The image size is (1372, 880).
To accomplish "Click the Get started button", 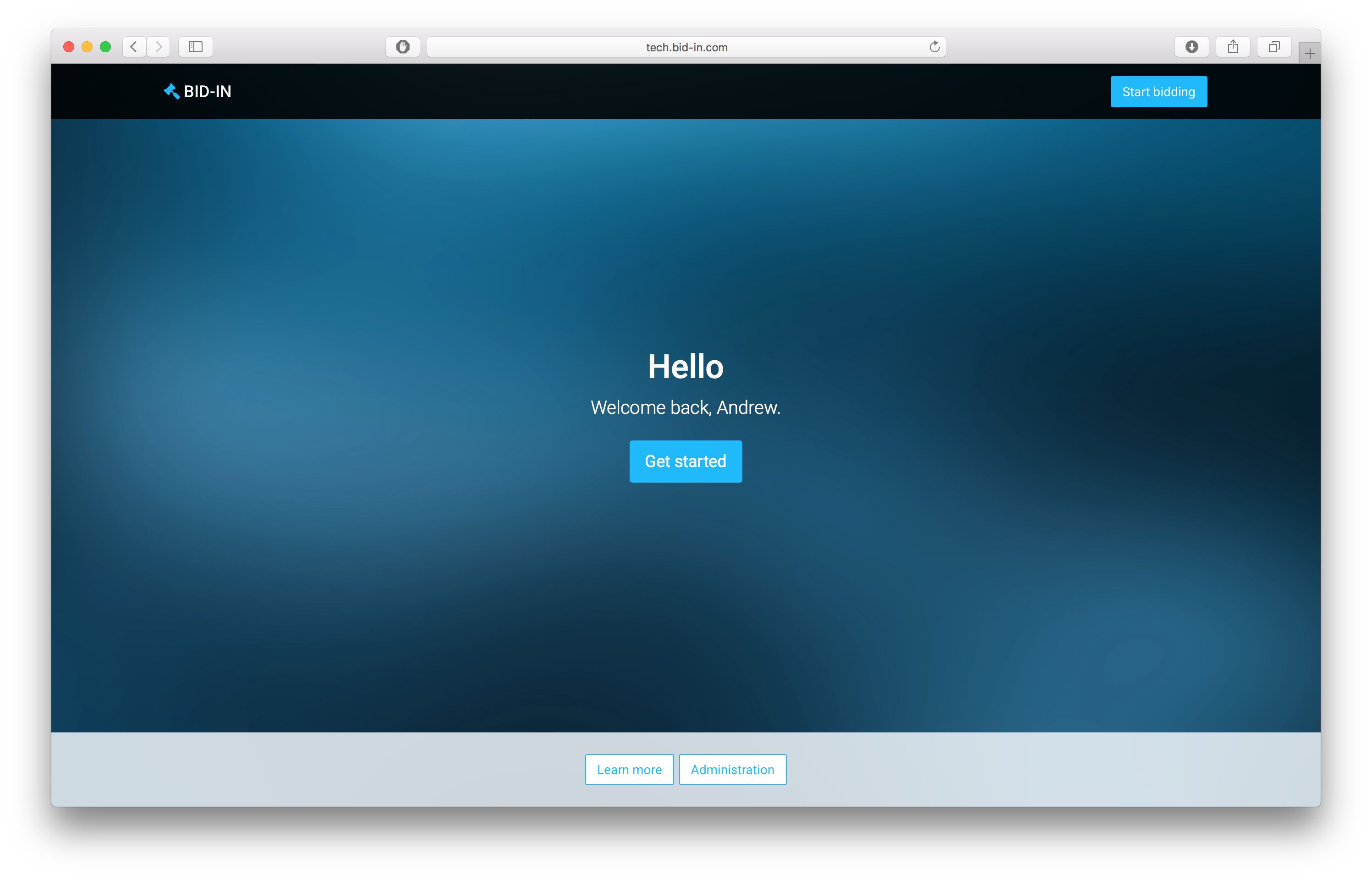I will (686, 462).
